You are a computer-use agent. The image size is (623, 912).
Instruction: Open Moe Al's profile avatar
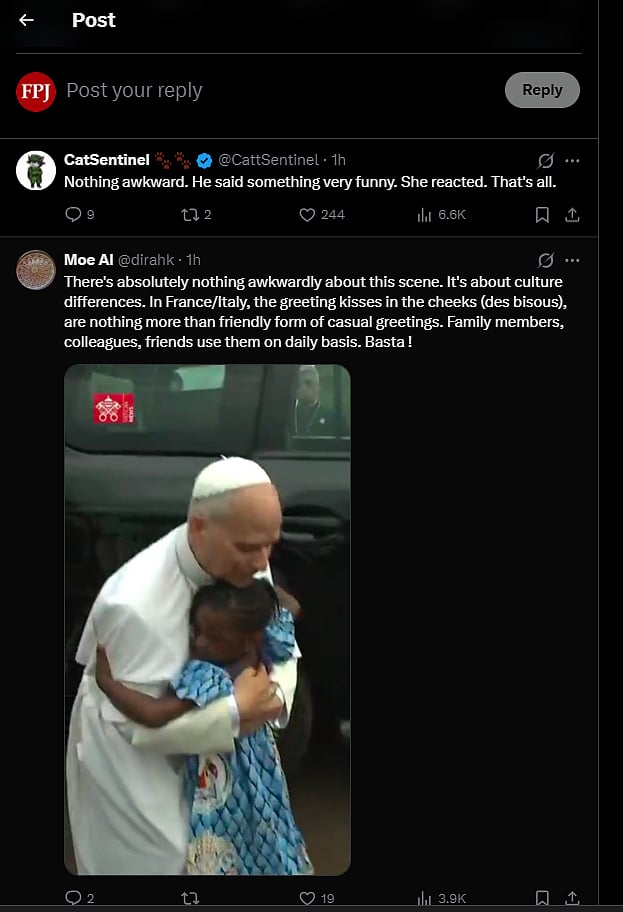pyautogui.click(x=36, y=270)
